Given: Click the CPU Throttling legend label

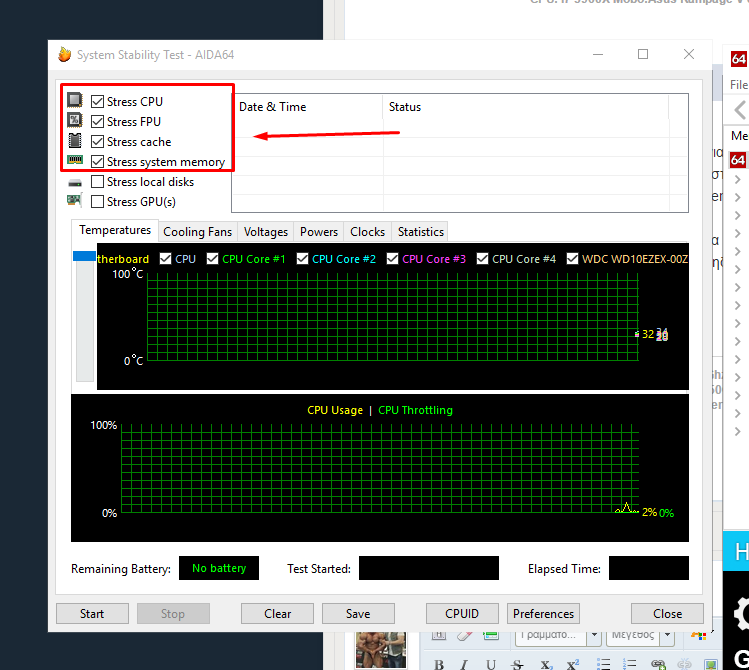Looking at the screenshot, I should click(x=415, y=410).
